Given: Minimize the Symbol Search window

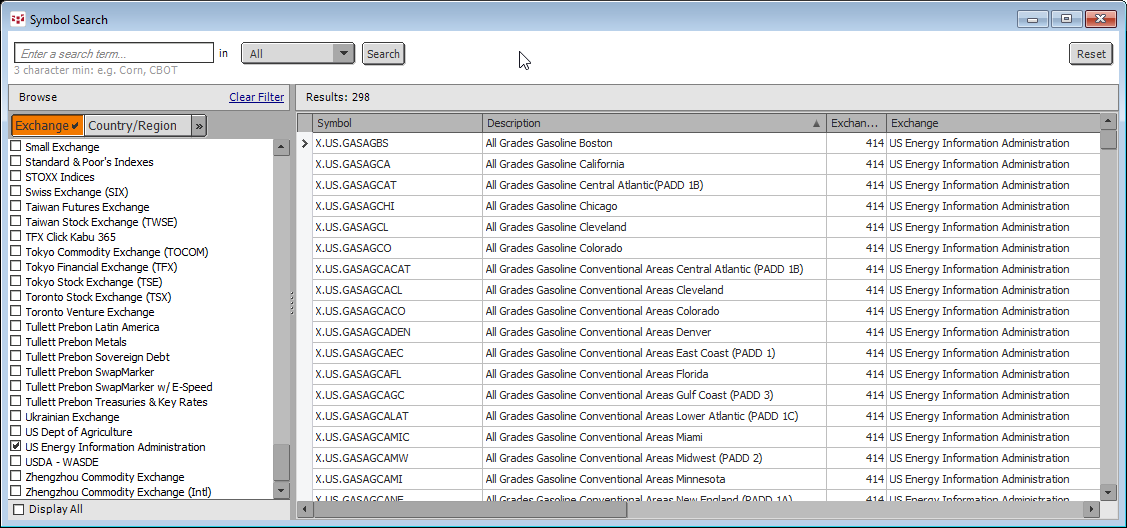Looking at the screenshot, I should tap(1032, 19).
